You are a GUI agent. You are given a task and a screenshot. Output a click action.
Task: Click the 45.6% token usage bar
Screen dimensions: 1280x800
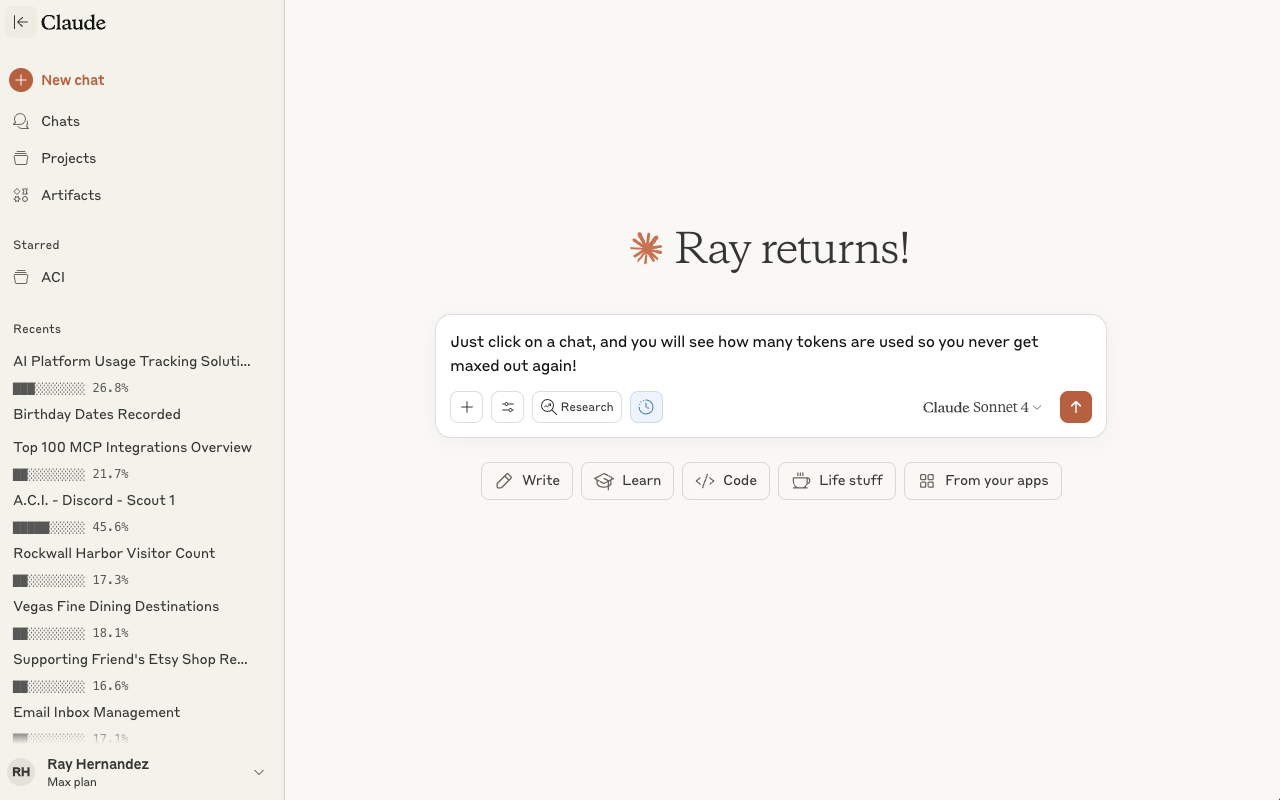click(x=49, y=527)
